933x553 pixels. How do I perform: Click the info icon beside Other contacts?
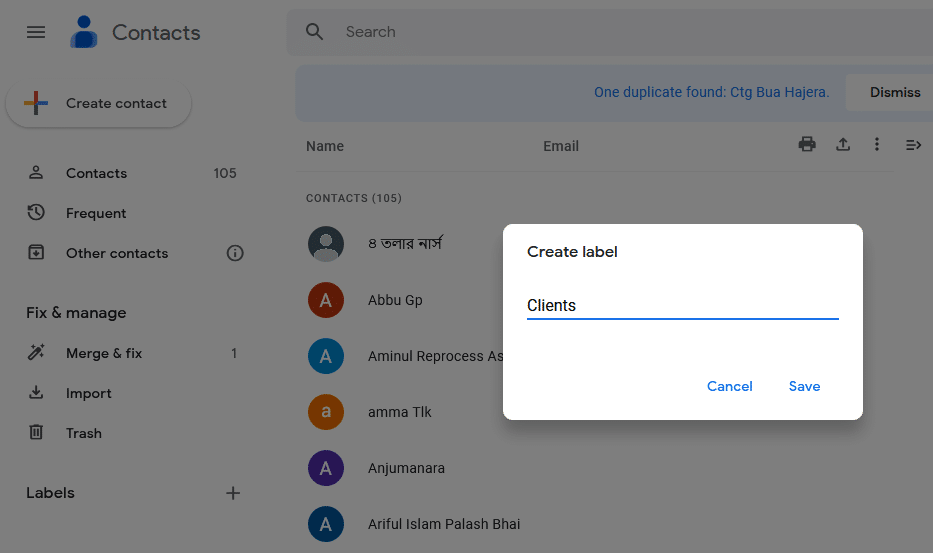(x=235, y=253)
